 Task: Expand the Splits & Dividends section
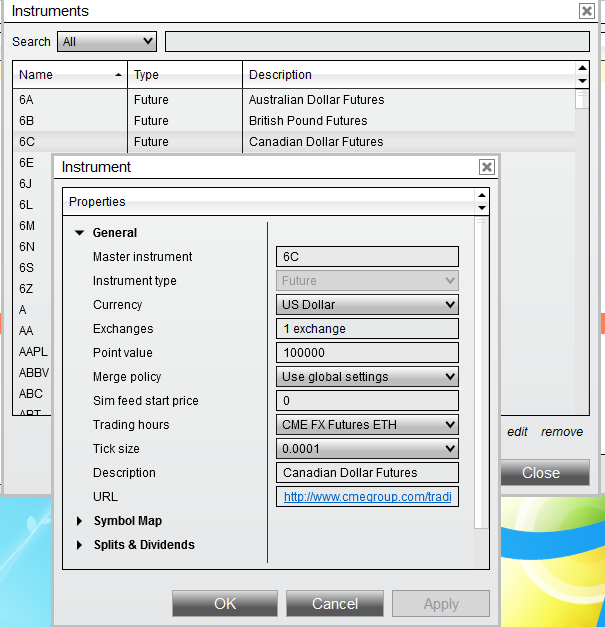(79, 545)
